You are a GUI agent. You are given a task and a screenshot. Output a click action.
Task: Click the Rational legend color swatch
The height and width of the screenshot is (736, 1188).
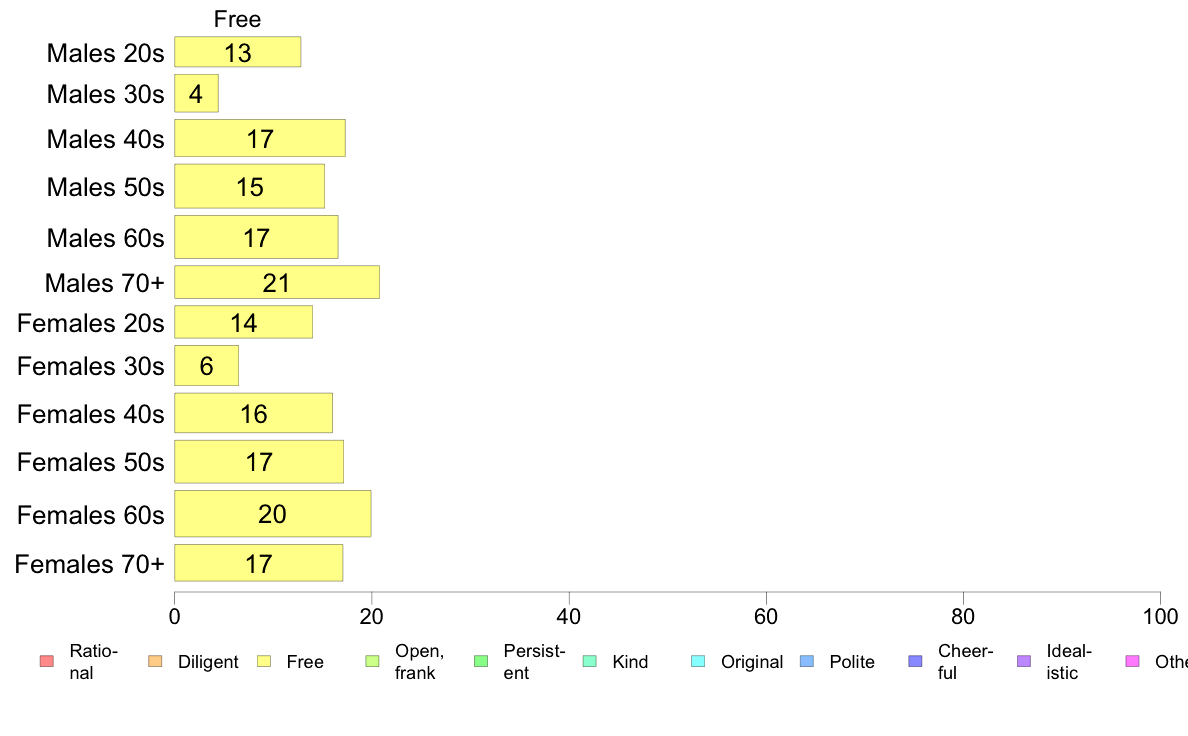(x=47, y=662)
